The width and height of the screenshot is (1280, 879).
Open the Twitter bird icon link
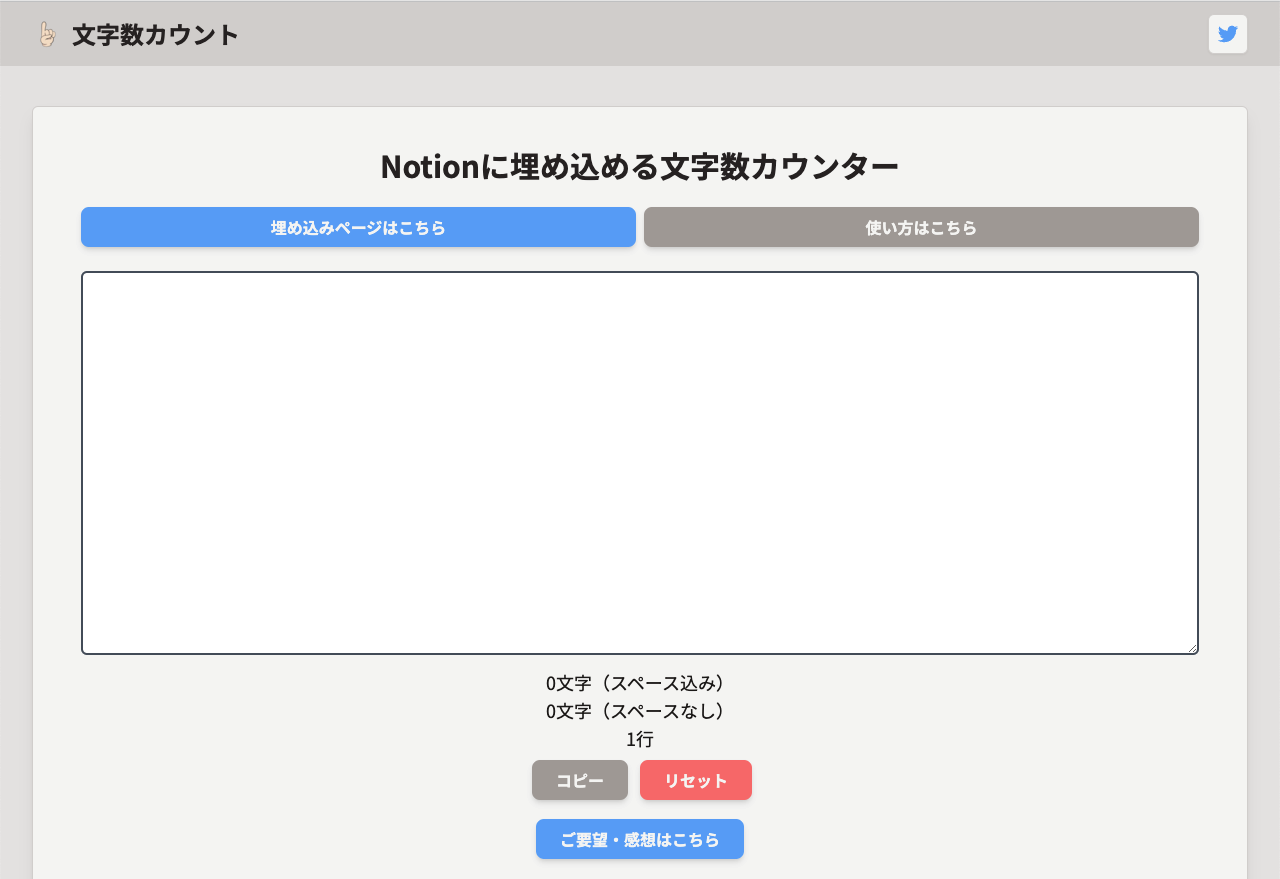1227,34
